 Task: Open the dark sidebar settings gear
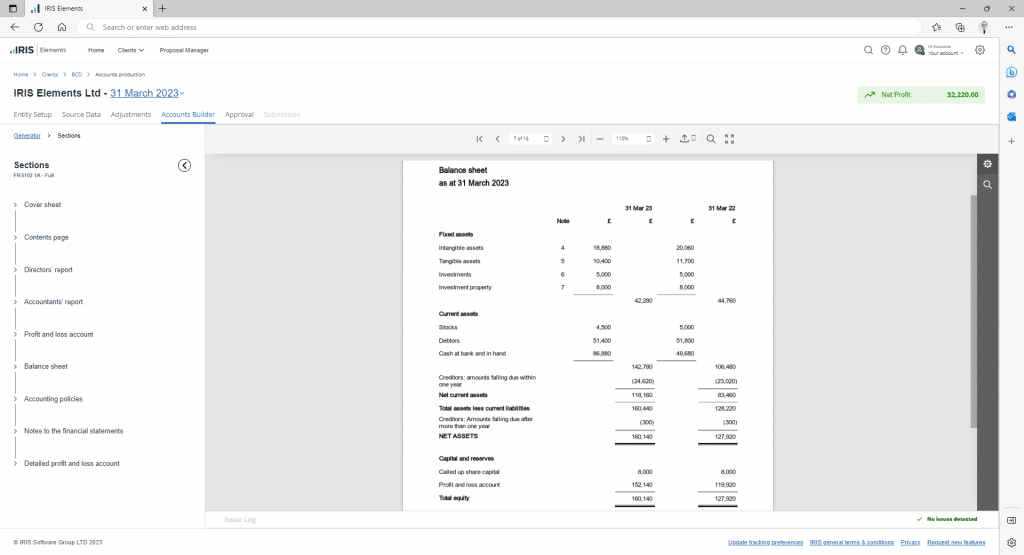[987, 164]
